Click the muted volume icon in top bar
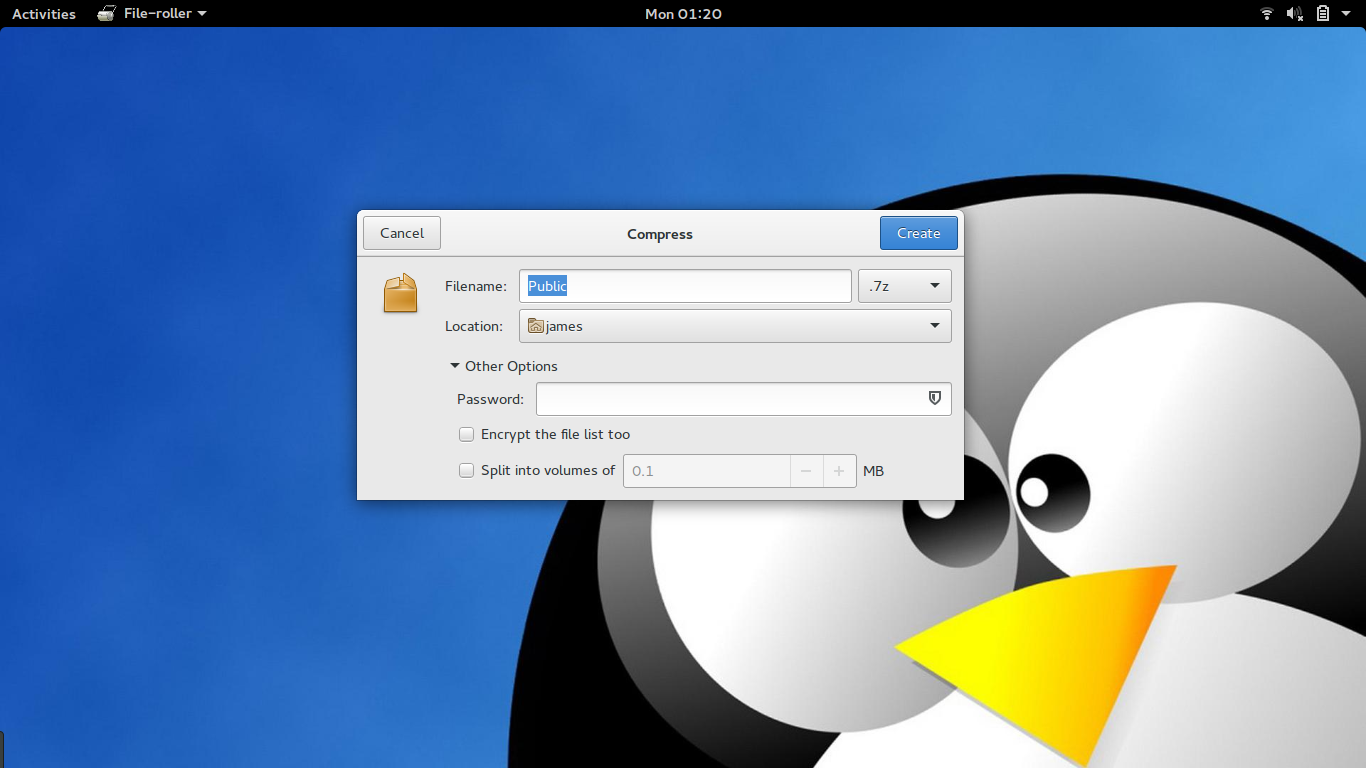 [x=1295, y=13]
